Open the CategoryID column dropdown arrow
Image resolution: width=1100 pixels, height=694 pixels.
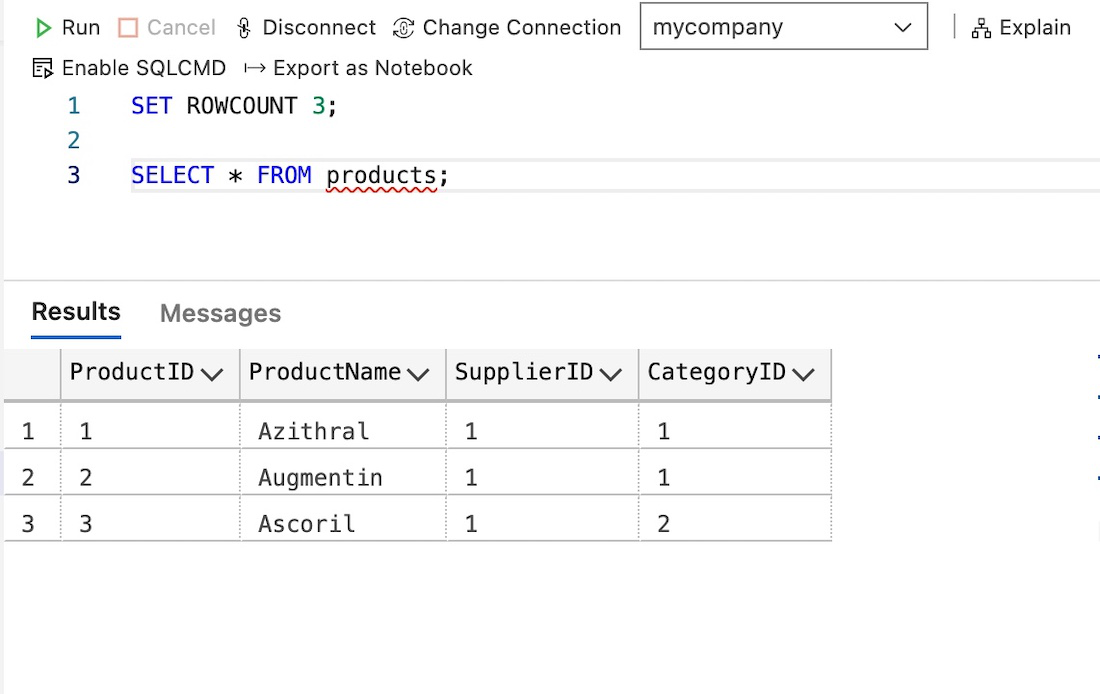point(803,374)
